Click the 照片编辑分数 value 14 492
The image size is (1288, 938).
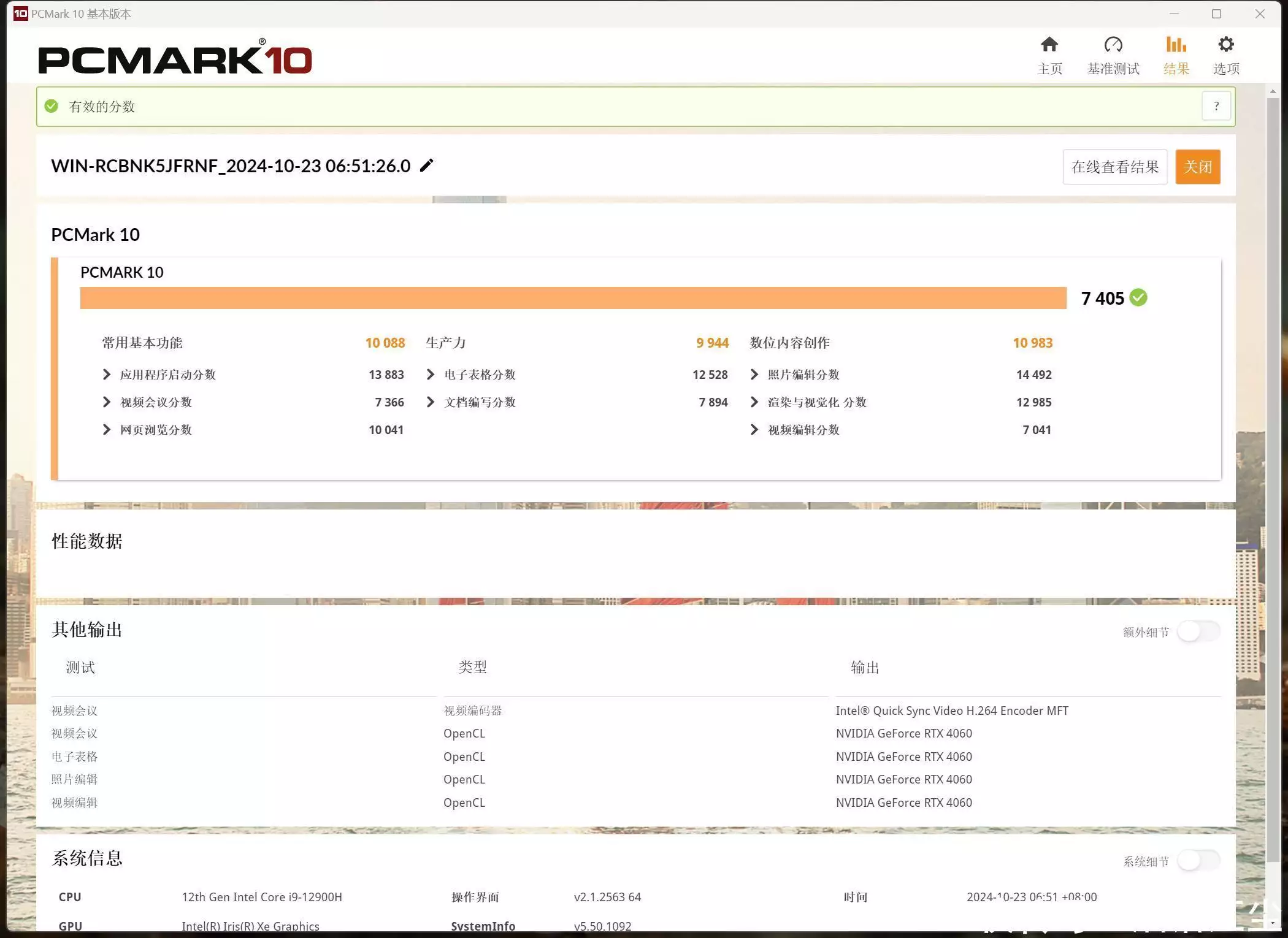[1034, 375]
